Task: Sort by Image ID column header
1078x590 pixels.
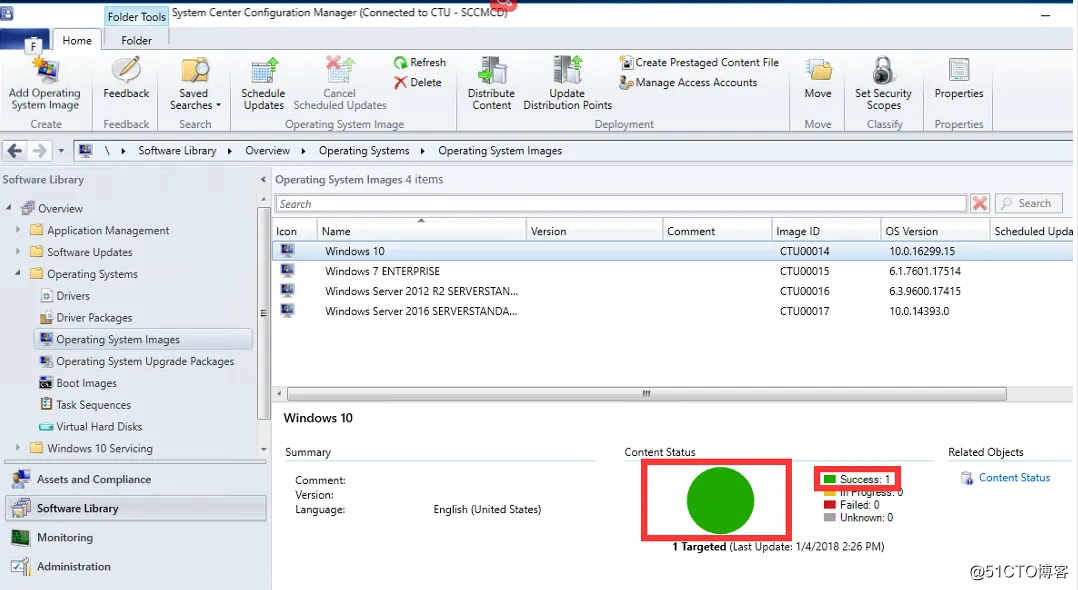Action: tap(826, 231)
